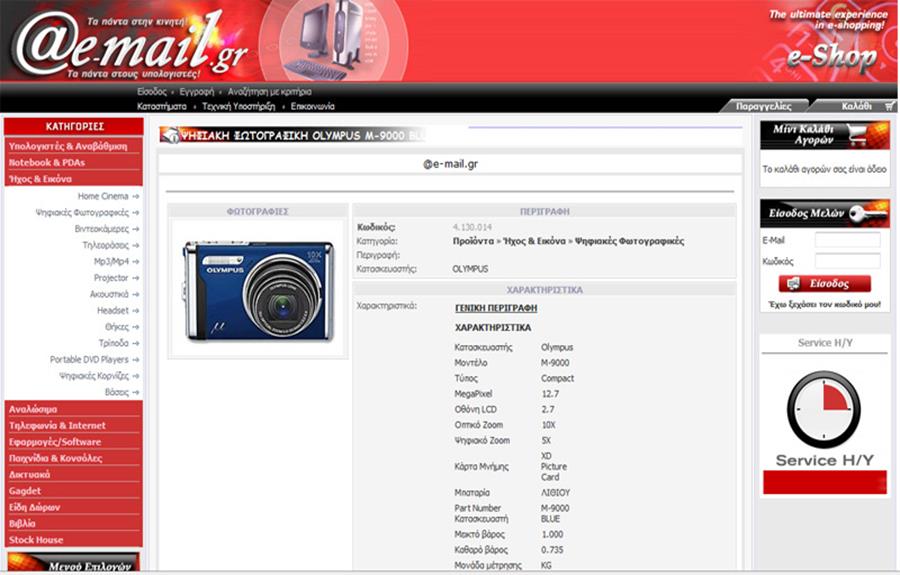Click the e-Shop banner logo
Viewport: 900px width, 575px height.
831,56
